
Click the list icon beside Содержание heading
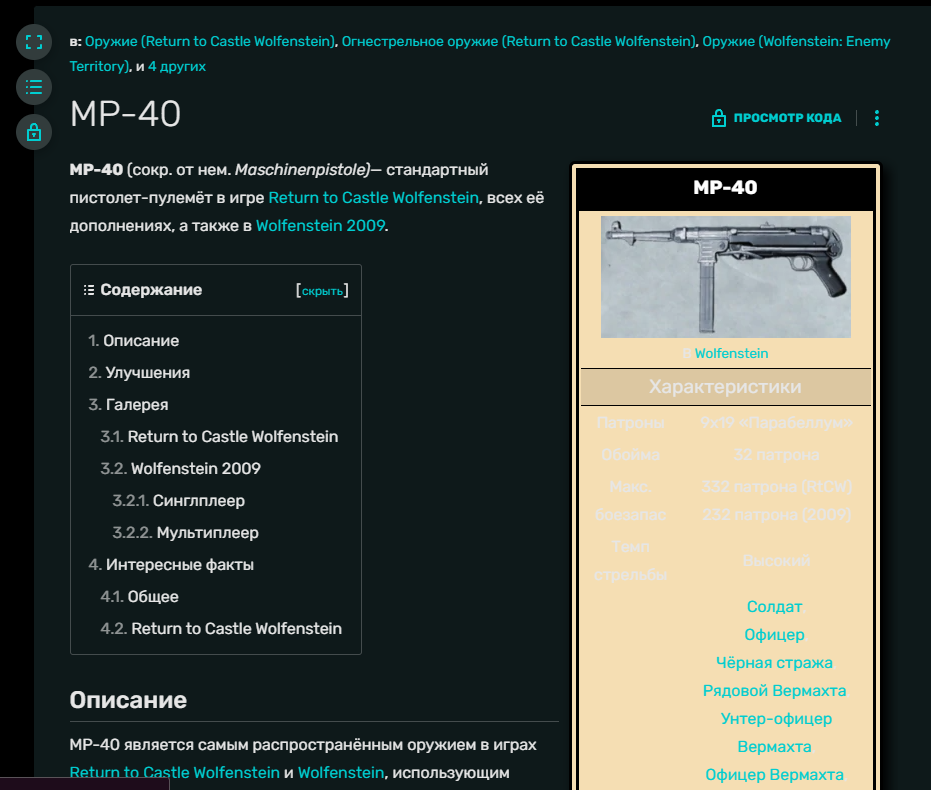tap(89, 290)
